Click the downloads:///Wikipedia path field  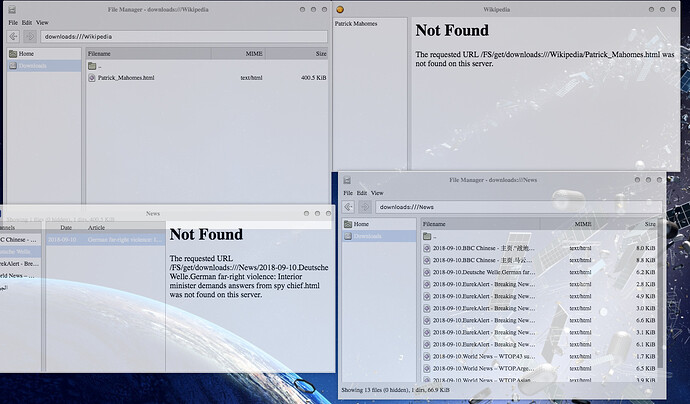[184, 37]
